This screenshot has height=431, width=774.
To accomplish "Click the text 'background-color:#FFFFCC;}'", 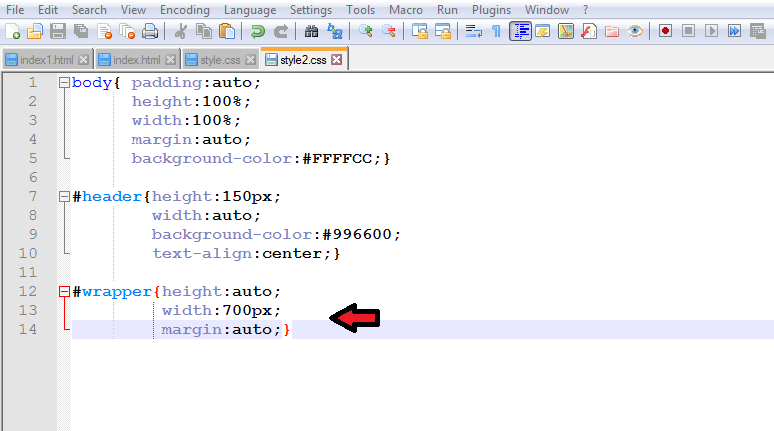I will tap(261, 158).
